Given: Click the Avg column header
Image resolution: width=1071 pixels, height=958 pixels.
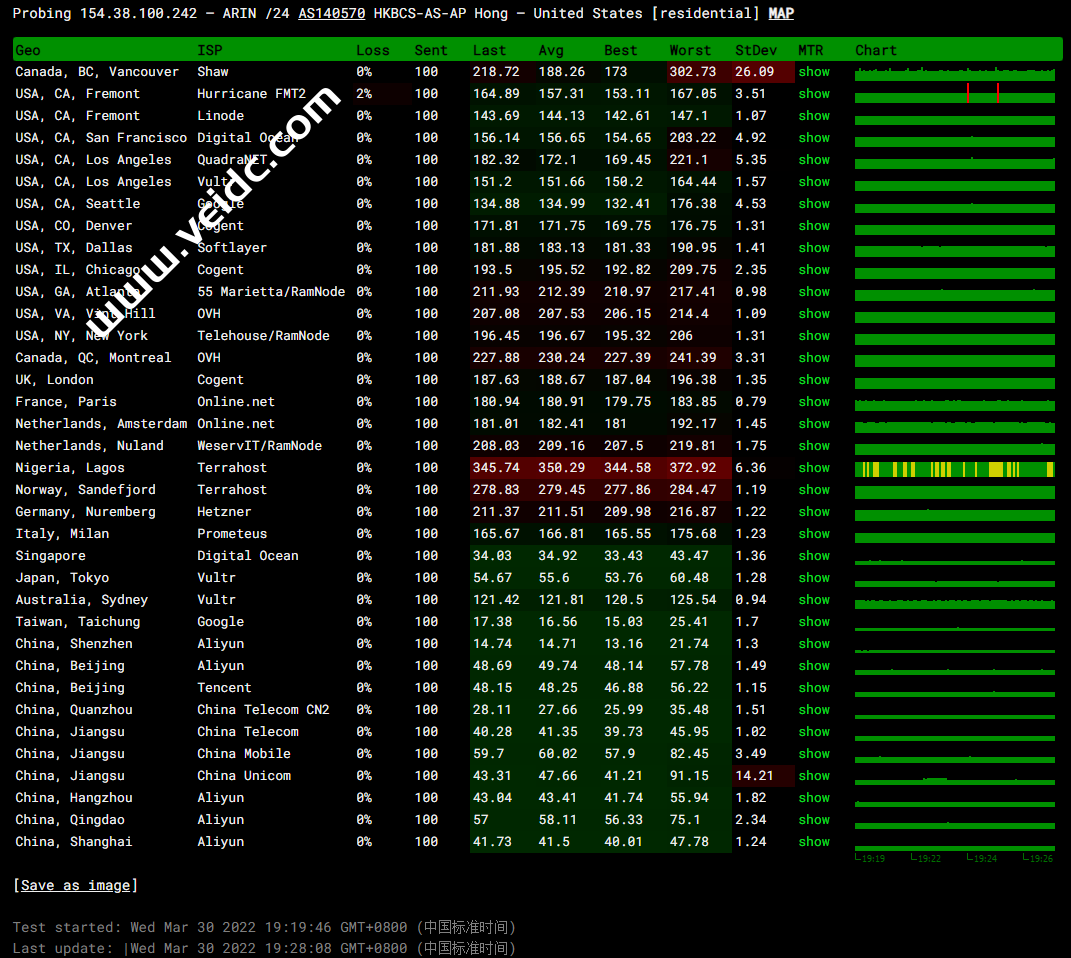Looking at the screenshot, I should 551,50.
